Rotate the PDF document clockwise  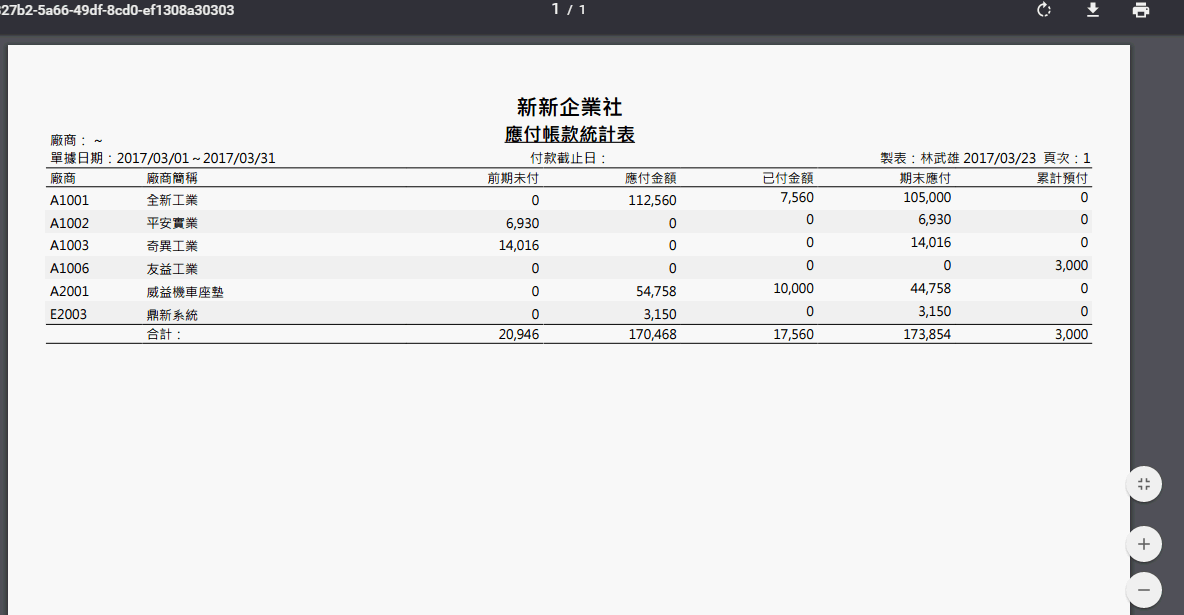(1044, 10)
